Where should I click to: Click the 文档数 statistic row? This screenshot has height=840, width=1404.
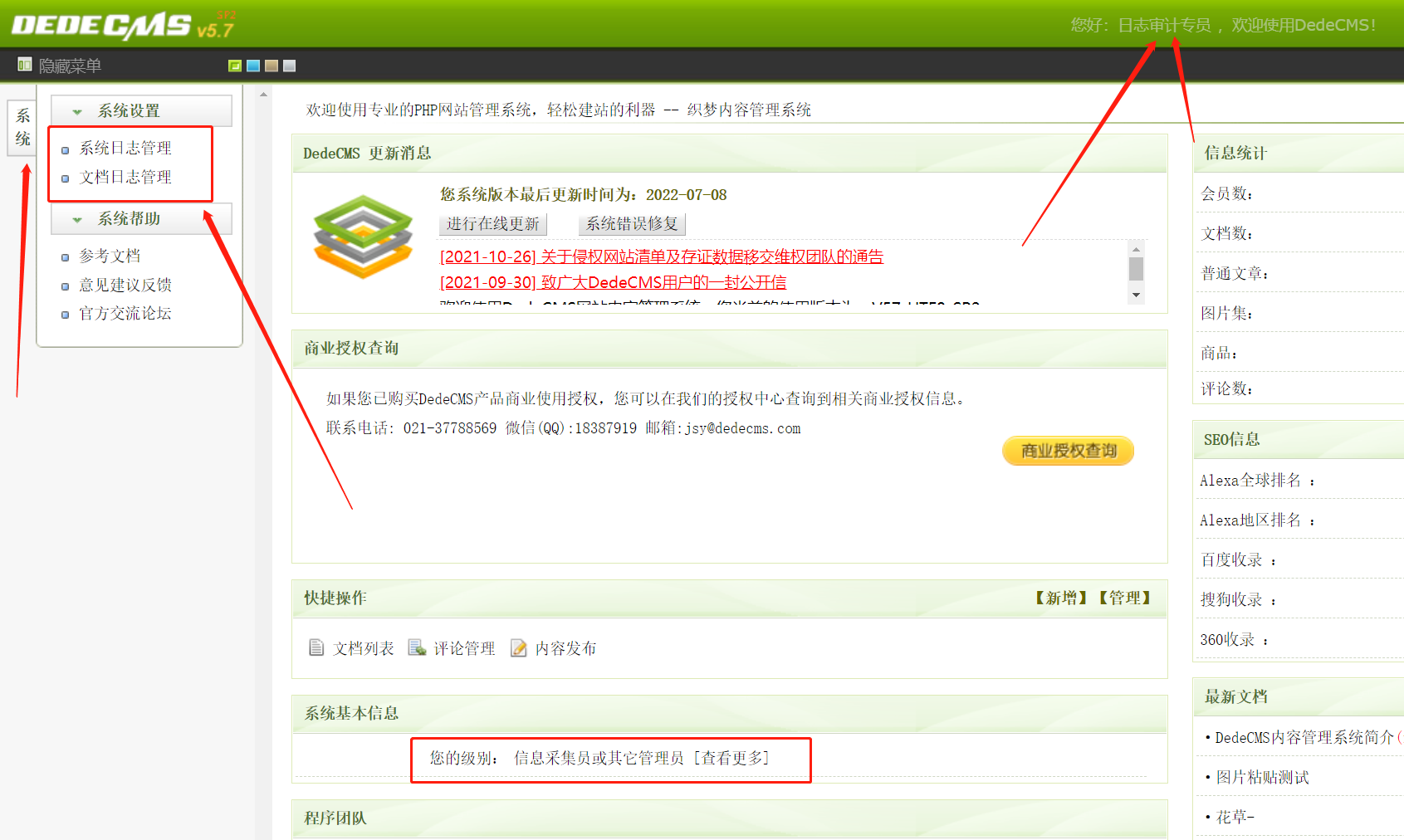click(1299, 233)
